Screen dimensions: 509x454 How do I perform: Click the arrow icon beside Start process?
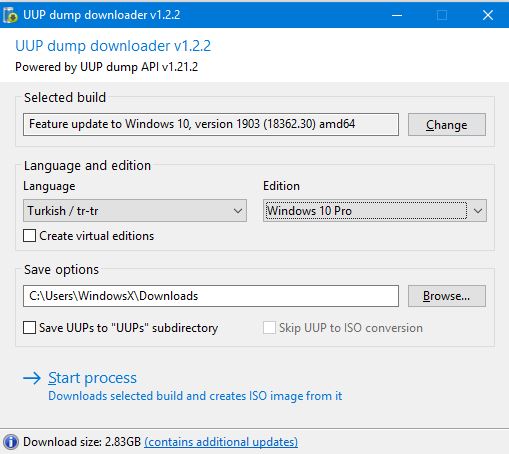(x=32, y=378)
